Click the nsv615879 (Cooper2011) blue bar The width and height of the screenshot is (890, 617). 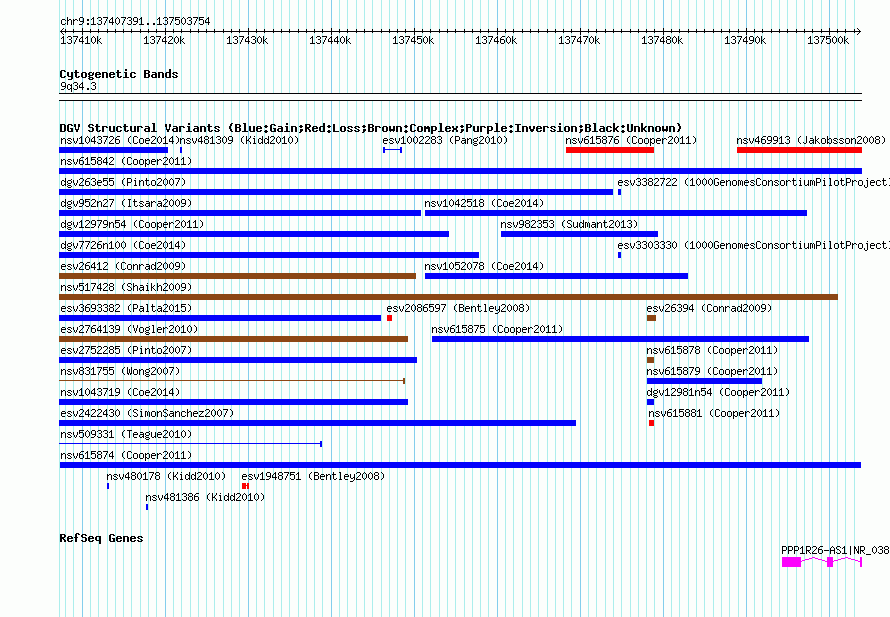click(704, 381)
